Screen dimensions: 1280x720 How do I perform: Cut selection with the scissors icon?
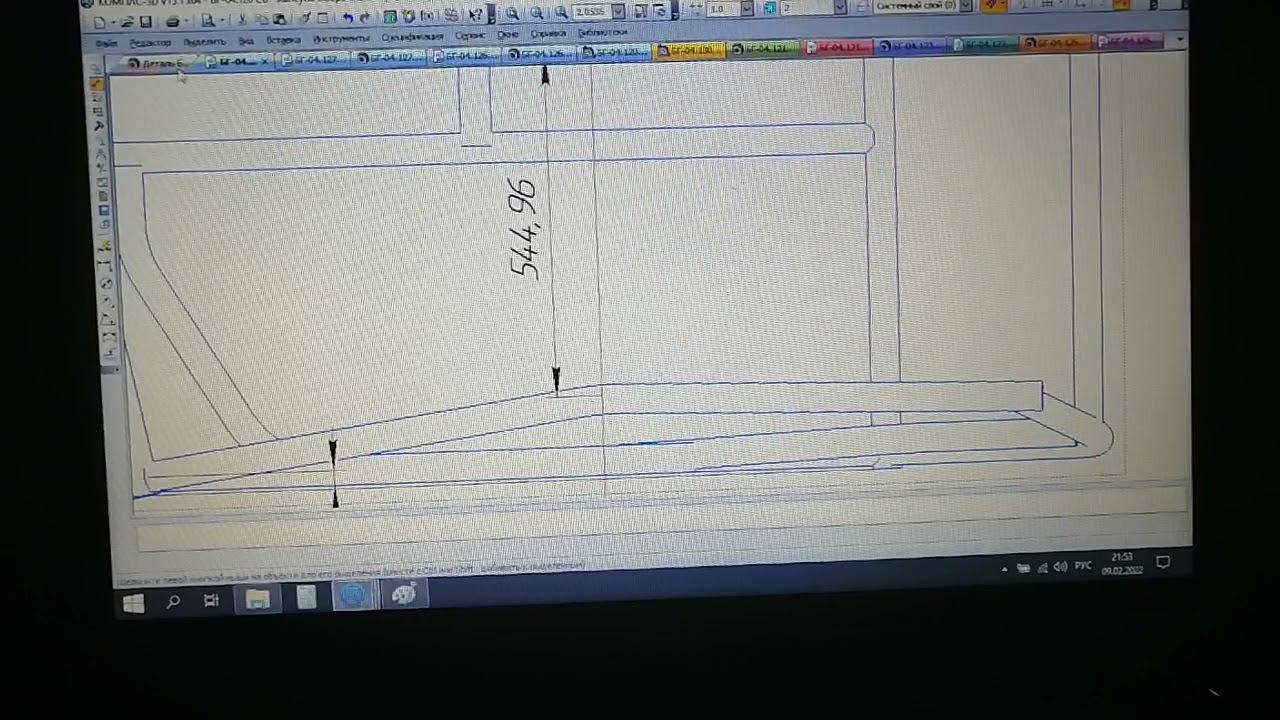(242, 19)
